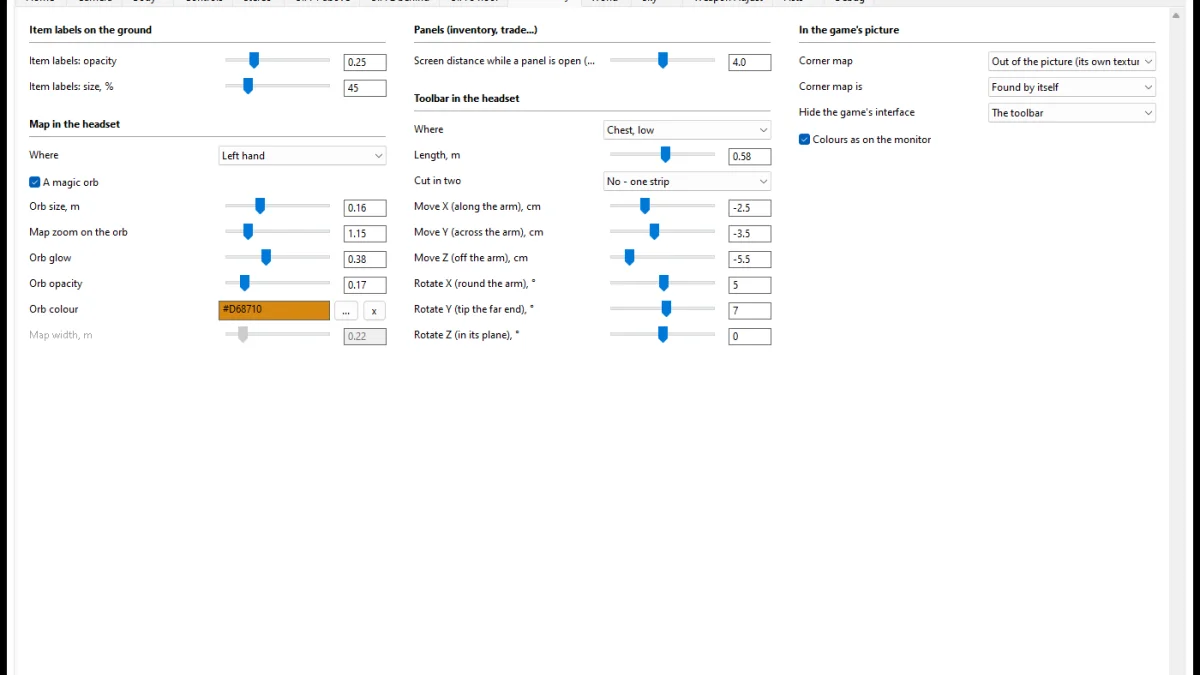Click the orange Orb colour swatch

click(x=274, y=310)
